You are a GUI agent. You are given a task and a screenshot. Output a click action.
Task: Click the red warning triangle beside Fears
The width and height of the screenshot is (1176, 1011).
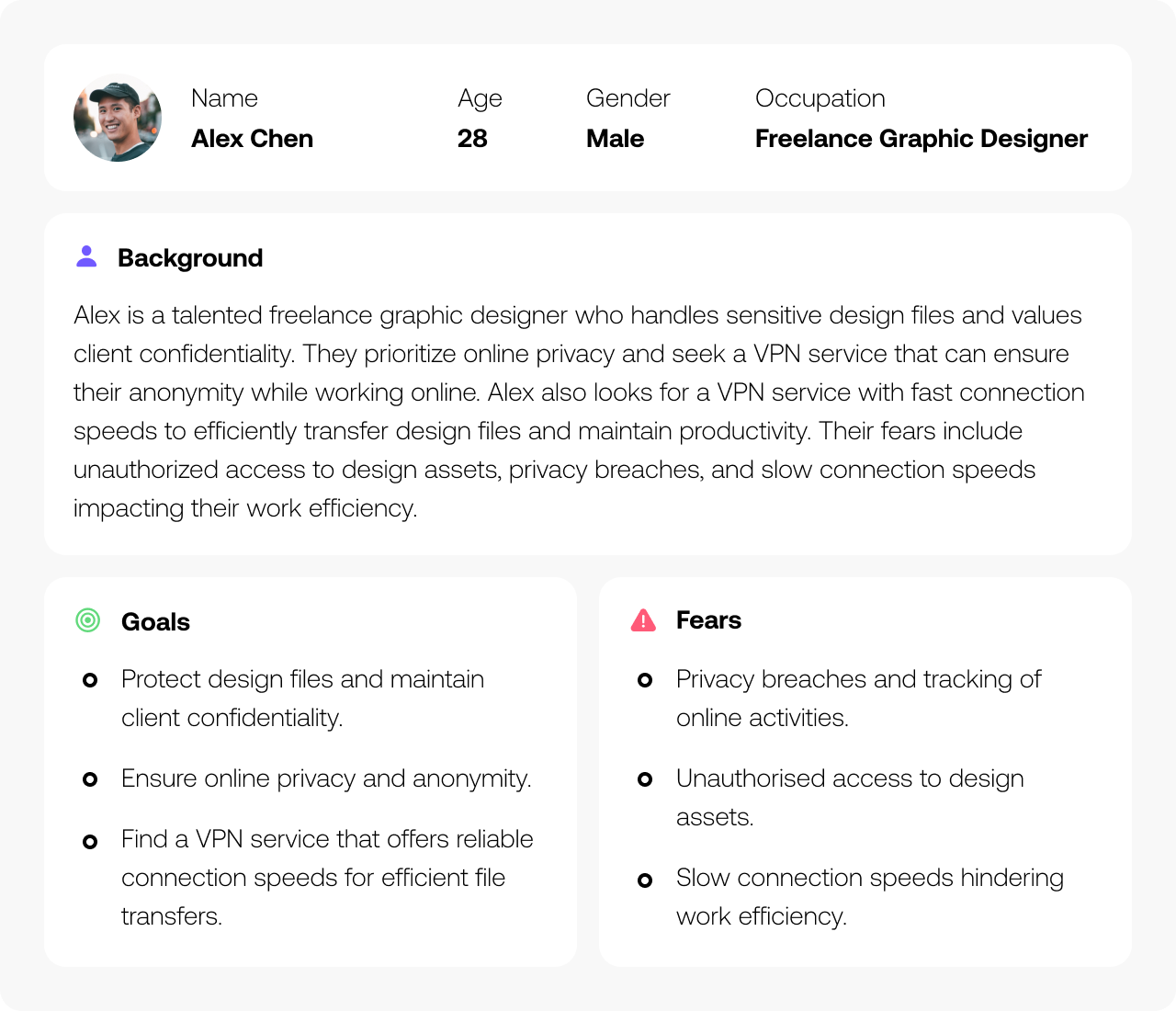[x=643, y=620]
